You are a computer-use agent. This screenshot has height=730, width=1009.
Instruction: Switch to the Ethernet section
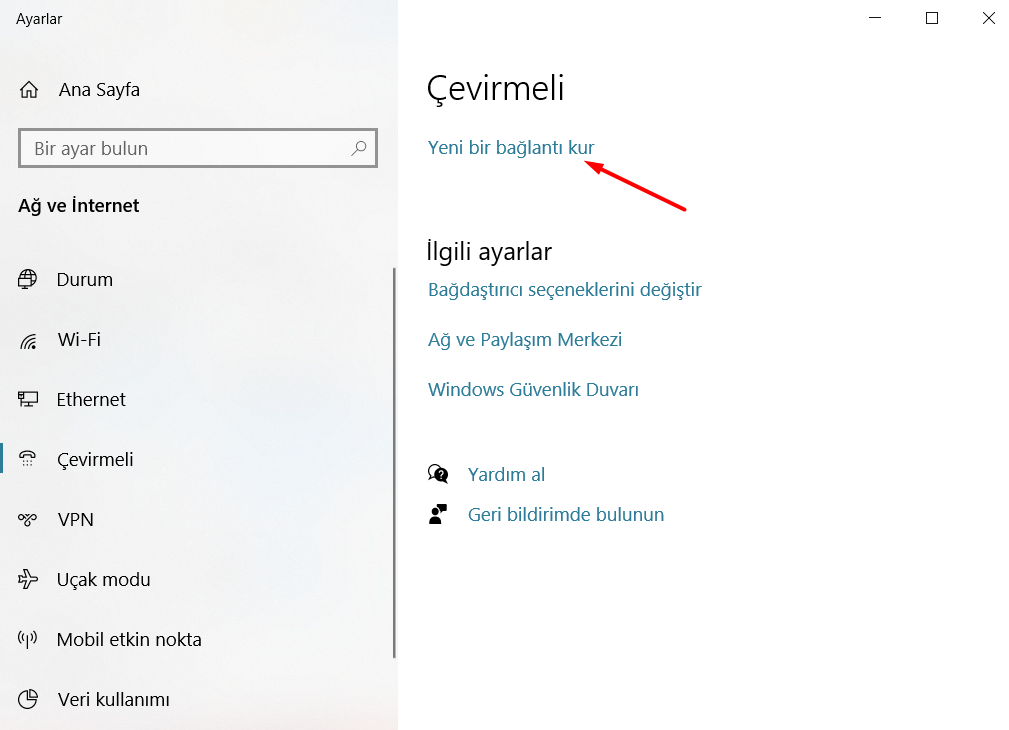[x=91, y=399]
